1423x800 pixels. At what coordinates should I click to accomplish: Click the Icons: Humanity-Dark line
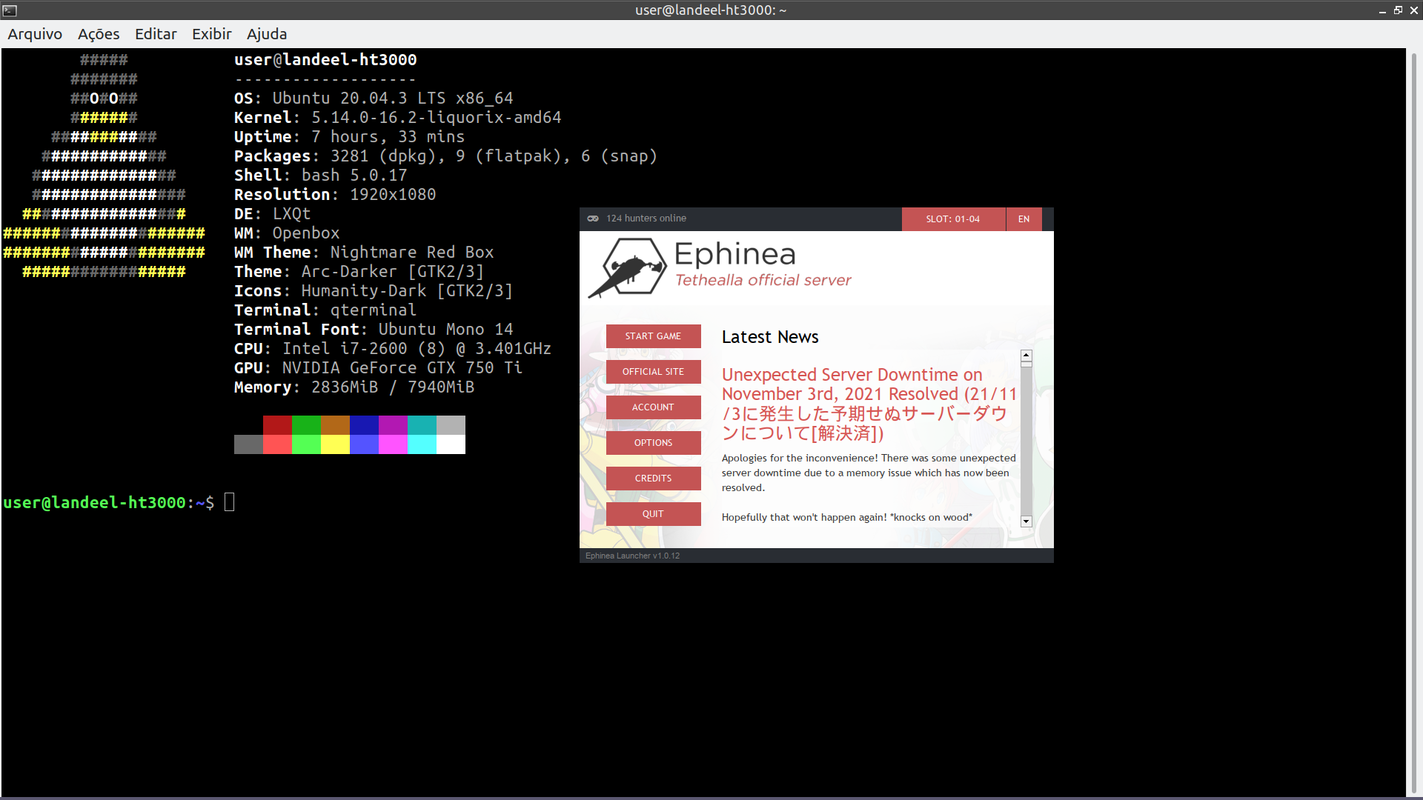pos(373,291)
